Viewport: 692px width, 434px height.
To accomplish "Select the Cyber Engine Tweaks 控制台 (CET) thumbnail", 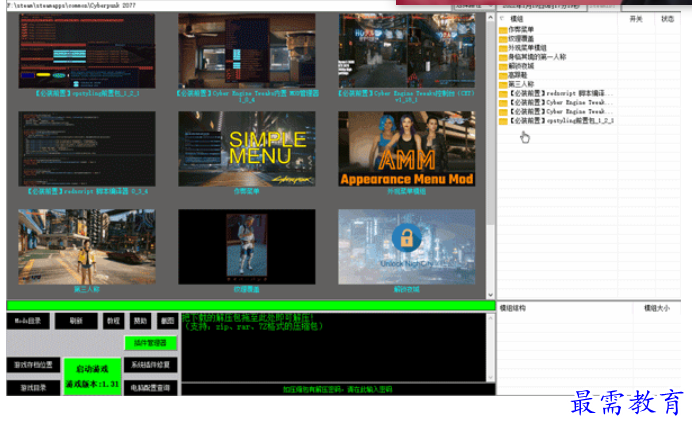I will pyautogui.click(x=406, y=51).
